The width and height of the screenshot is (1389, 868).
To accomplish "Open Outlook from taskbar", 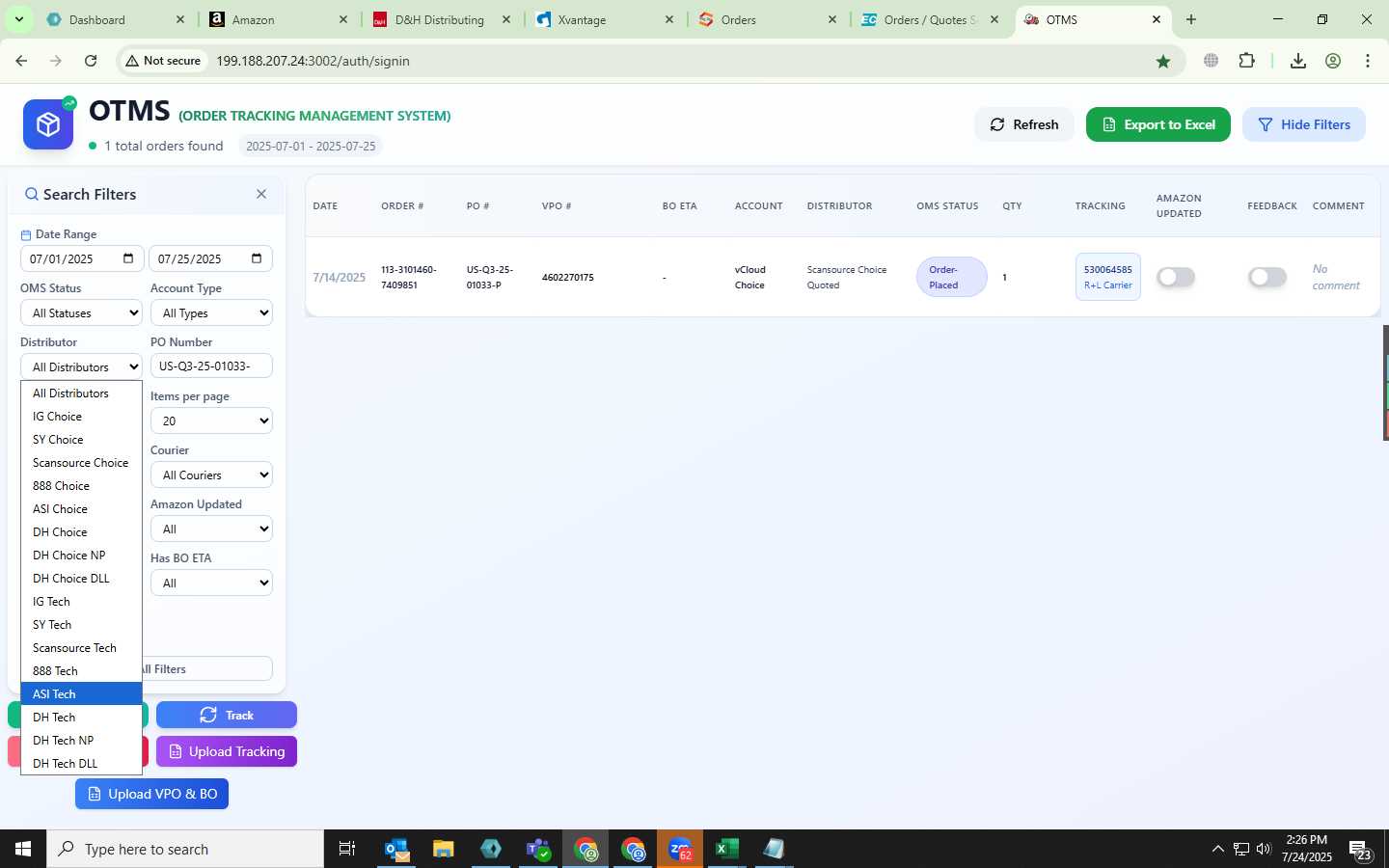I will pyautogui.click(x=396, y=849).
